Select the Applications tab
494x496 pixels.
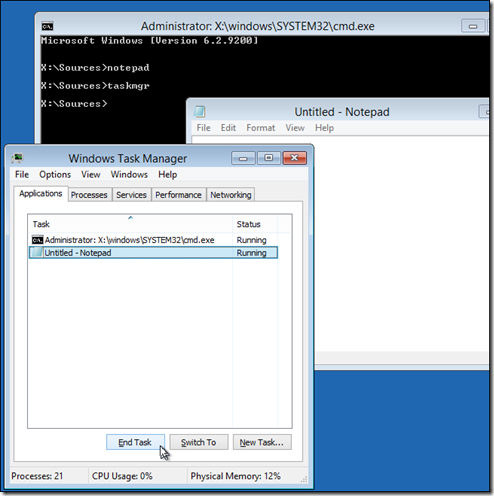tap(41, 194)
